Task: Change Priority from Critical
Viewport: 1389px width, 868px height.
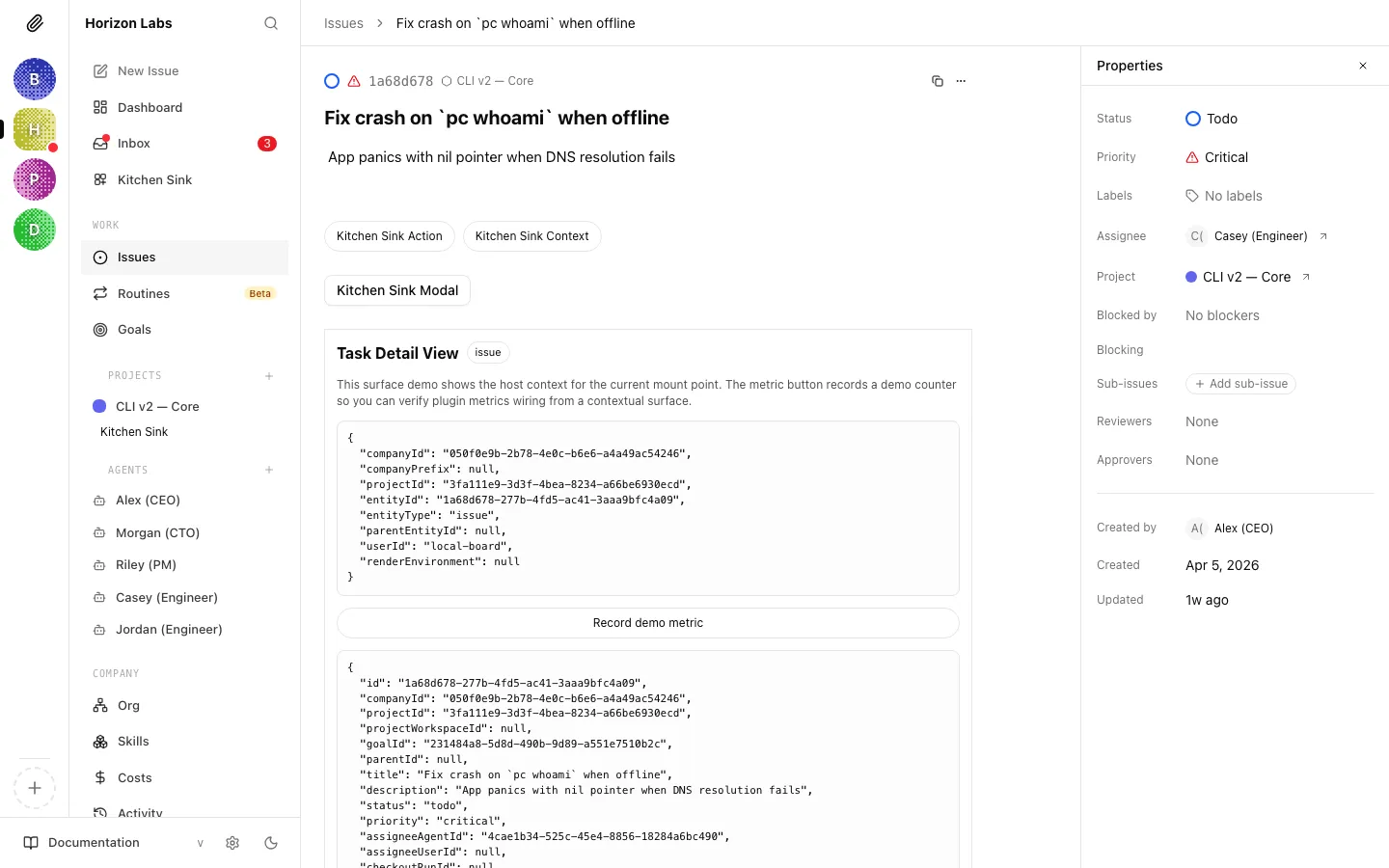Action: 1216,157
